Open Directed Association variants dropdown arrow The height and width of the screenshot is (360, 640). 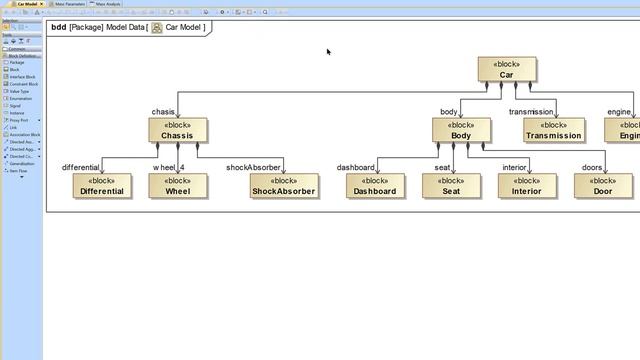tap(39, 142)
